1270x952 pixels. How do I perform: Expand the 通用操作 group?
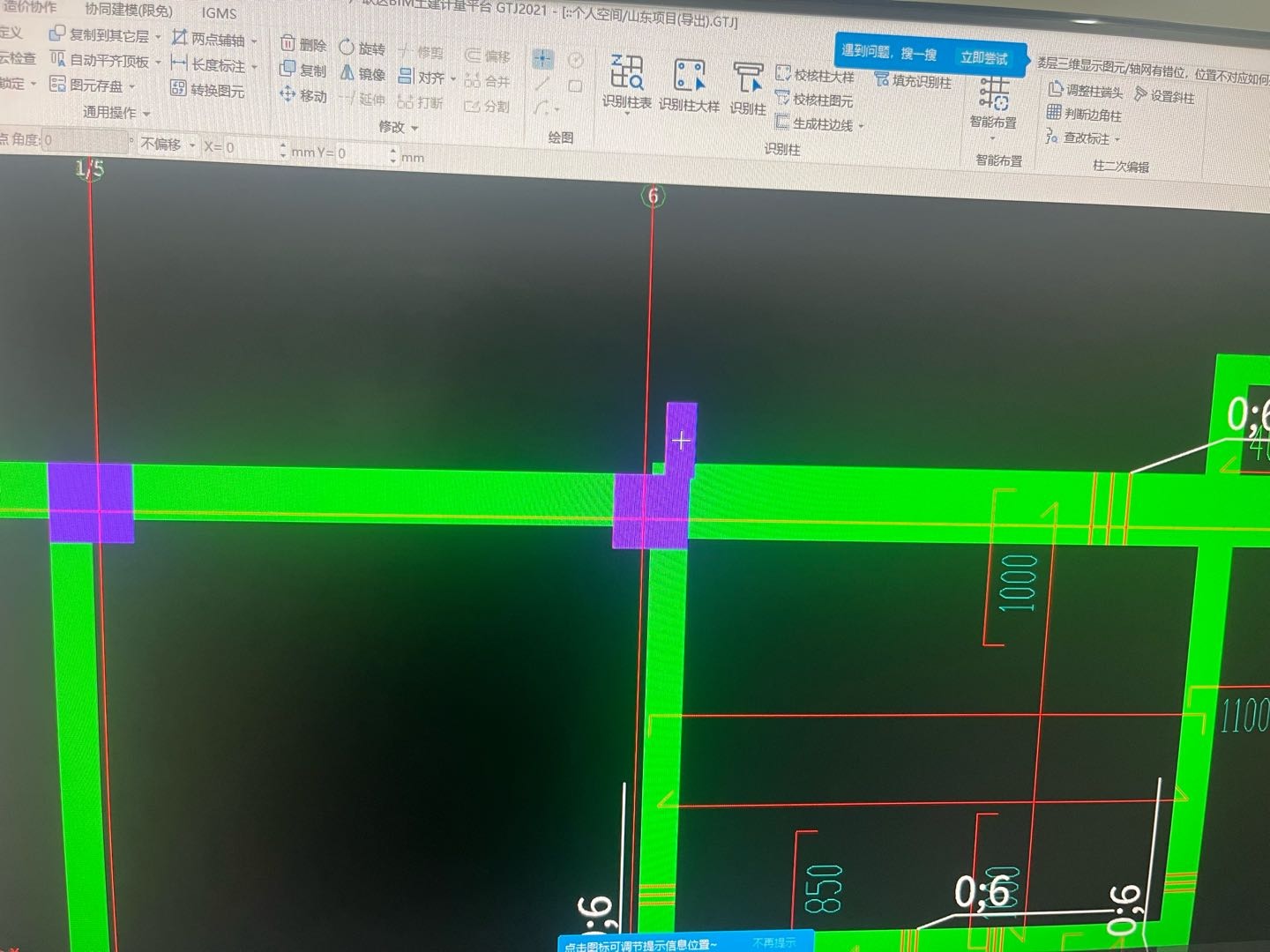[x=146, y=114]
